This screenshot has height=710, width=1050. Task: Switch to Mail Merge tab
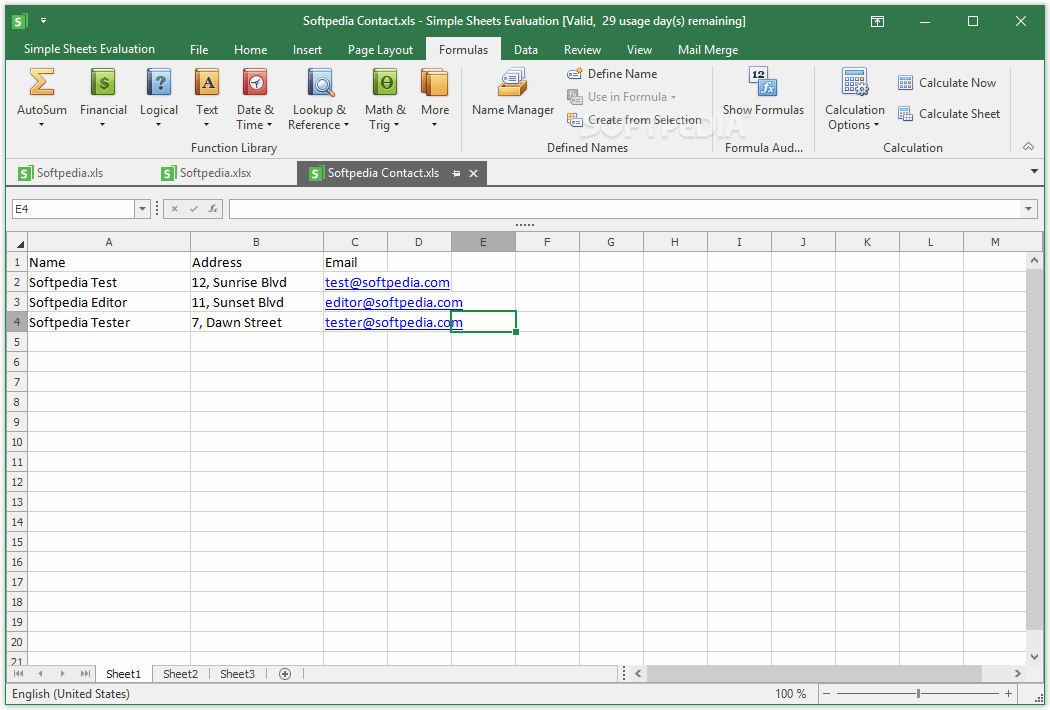point(708,50)
